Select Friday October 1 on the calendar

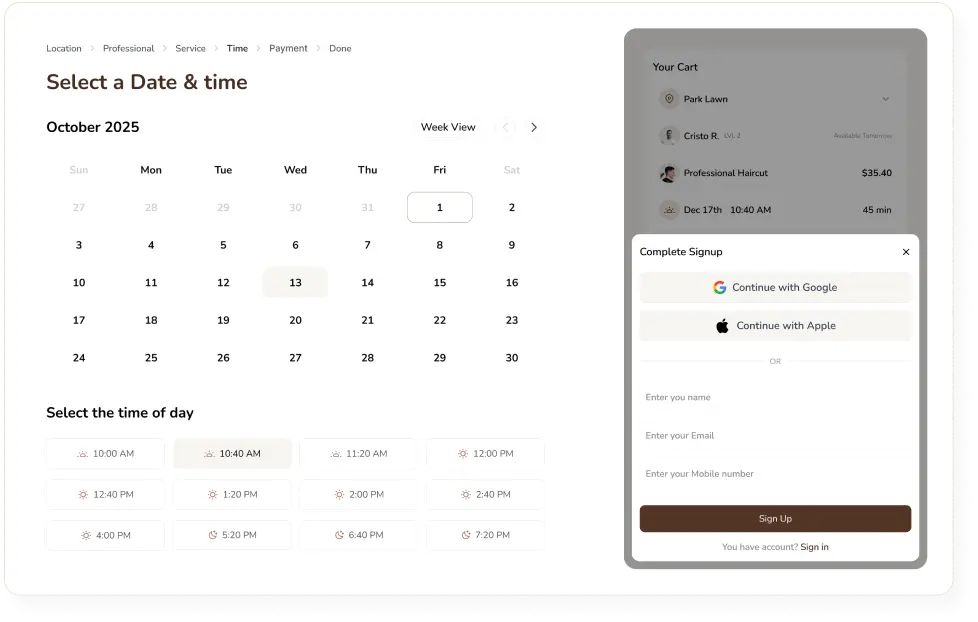(x=439, y=207)
